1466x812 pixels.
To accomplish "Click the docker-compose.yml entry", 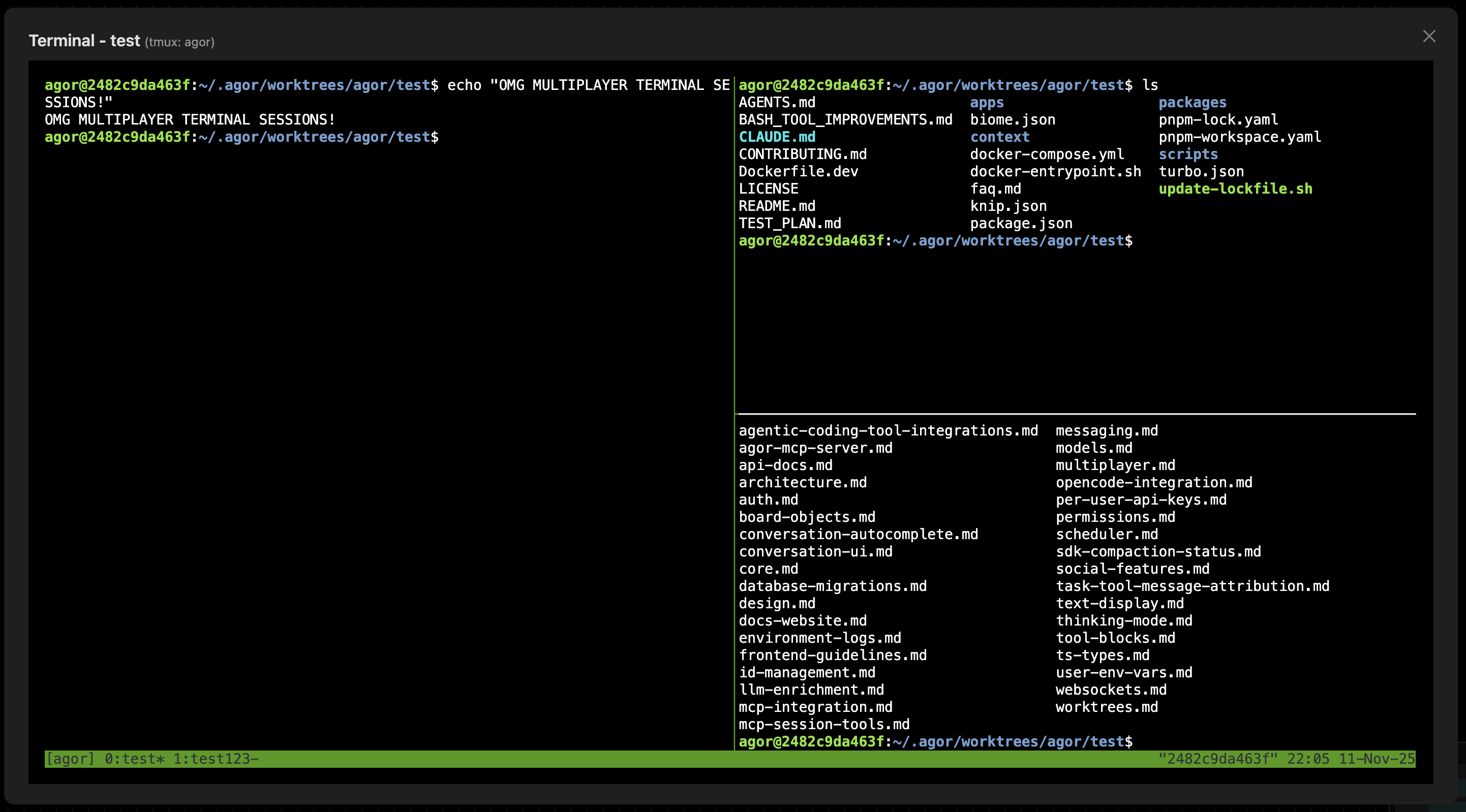I will click(x=1047, y=153).
